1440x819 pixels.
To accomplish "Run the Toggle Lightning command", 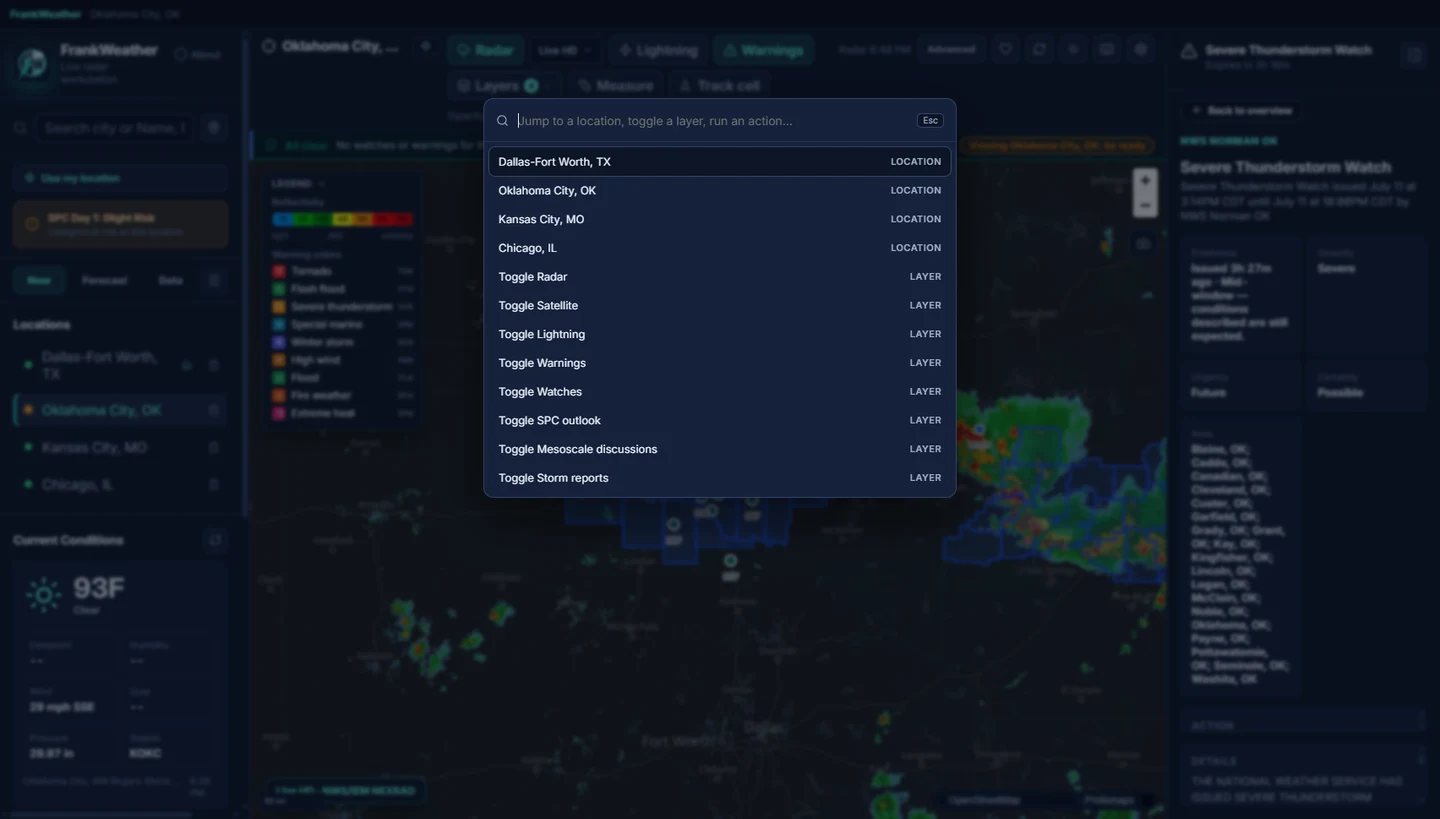I will tap(719, 334).
